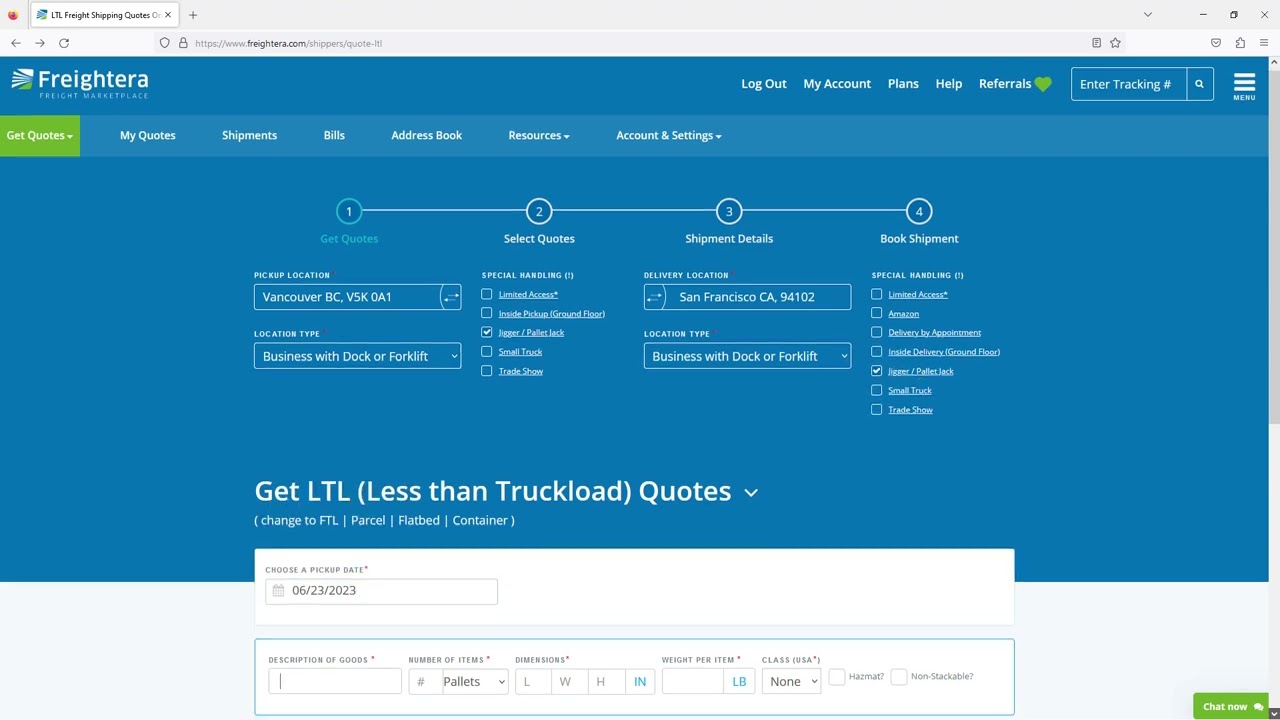Change quote type to Flatbed
The height and width of the screenshot is (720, 1280).
tap(419, 520)
